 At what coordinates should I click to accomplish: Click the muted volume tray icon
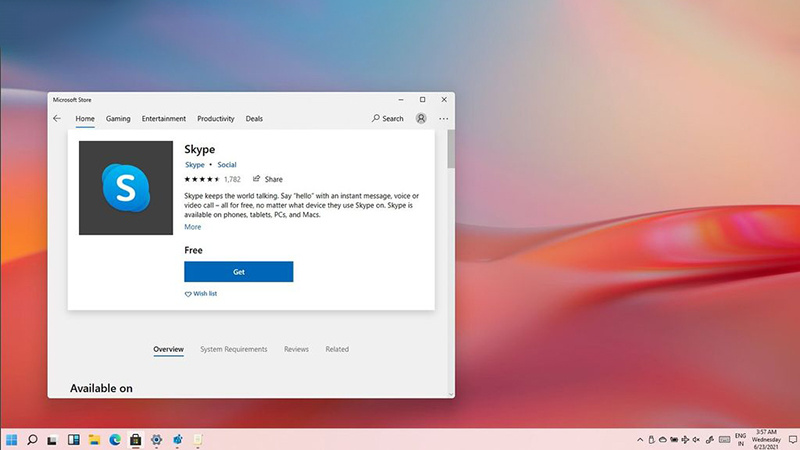[x=696, y=439]
